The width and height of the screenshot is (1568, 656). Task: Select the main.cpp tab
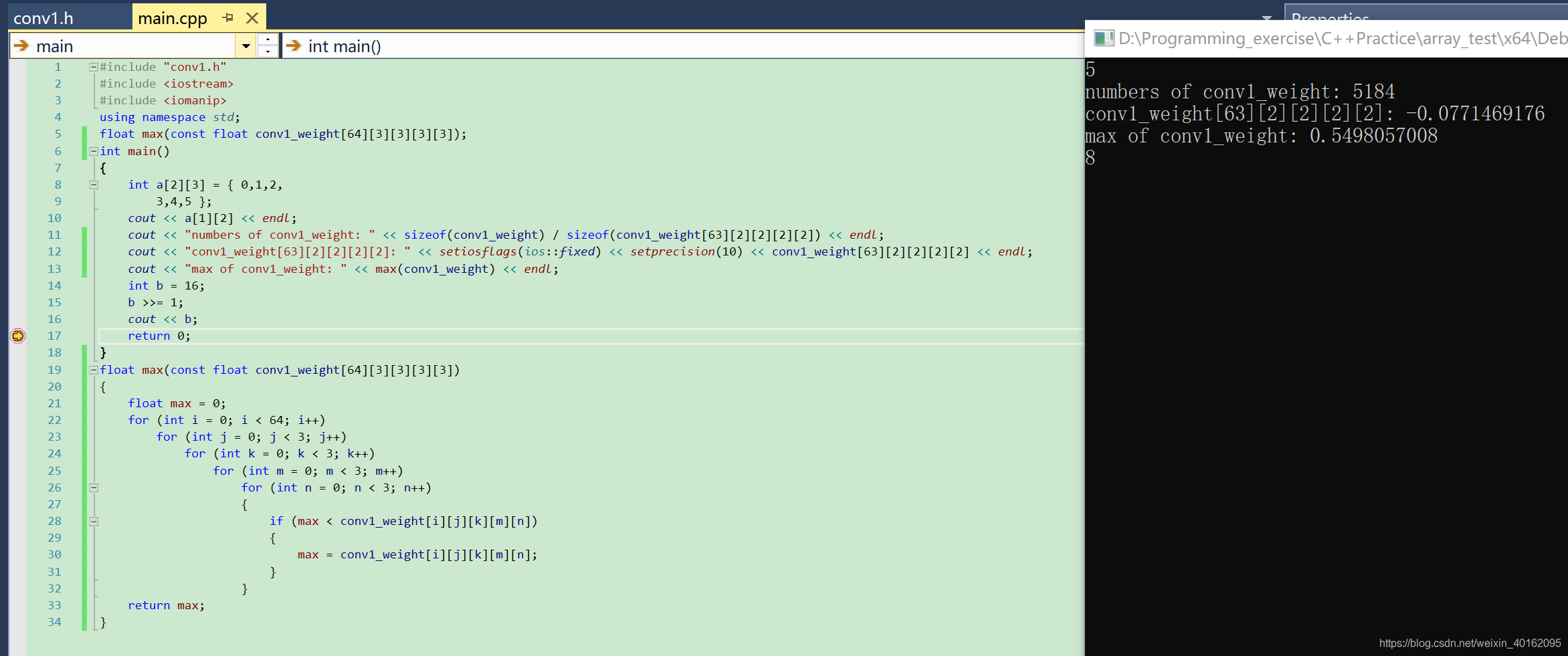[x=173, y=18]
